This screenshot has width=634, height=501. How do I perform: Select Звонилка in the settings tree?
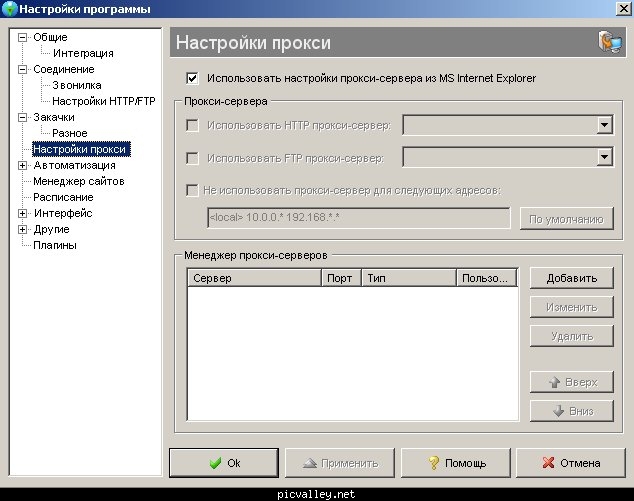tap(77, 85)
